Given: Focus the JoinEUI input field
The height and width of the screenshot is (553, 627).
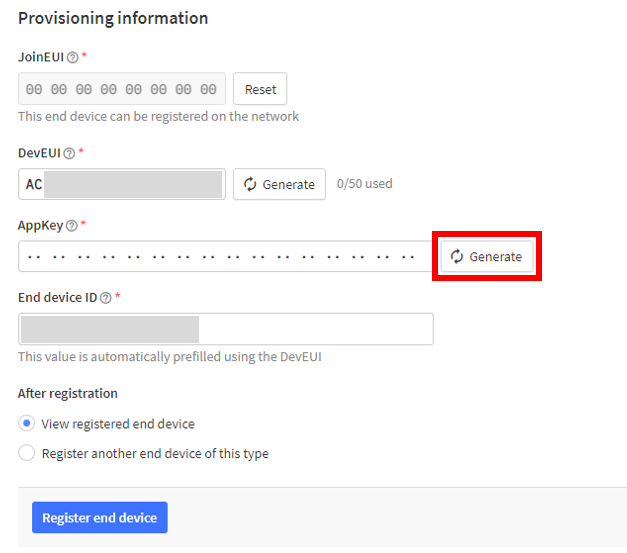Looking at the screenshot, I should 122,89.
